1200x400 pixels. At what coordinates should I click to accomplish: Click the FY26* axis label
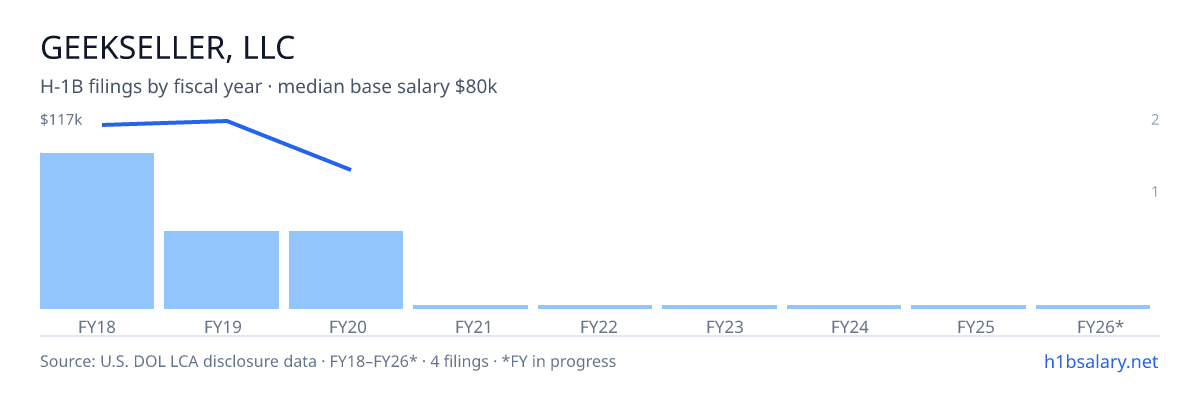tap(1100, 327)
